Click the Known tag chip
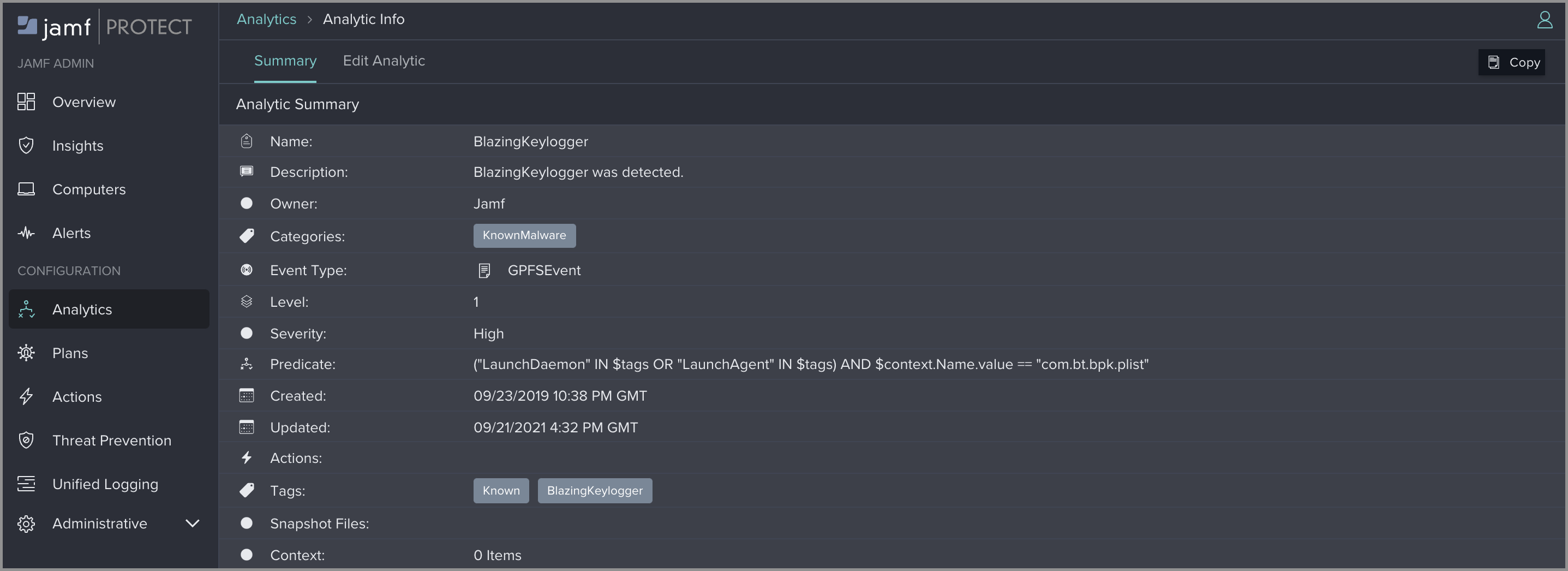Image resolution: width=1568 pixels, height=571 pixels. 501,491
